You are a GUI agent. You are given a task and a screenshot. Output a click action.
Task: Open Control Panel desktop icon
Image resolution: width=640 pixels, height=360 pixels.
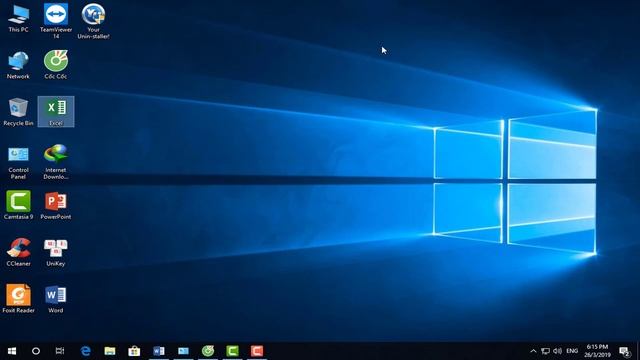tap(18, 163)
